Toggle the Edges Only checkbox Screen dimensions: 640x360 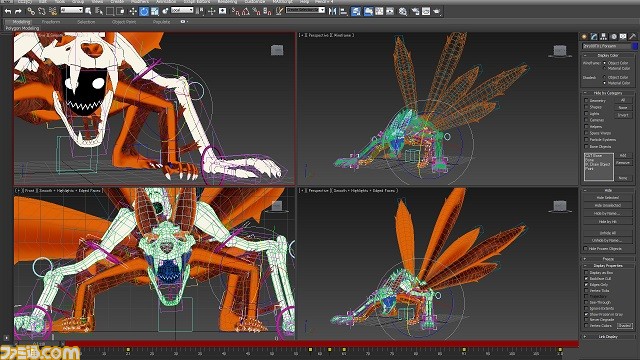(x=587, y=284)
